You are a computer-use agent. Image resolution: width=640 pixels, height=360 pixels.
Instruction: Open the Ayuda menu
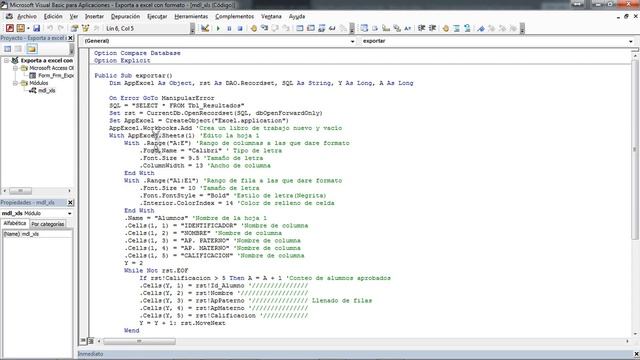297,16
